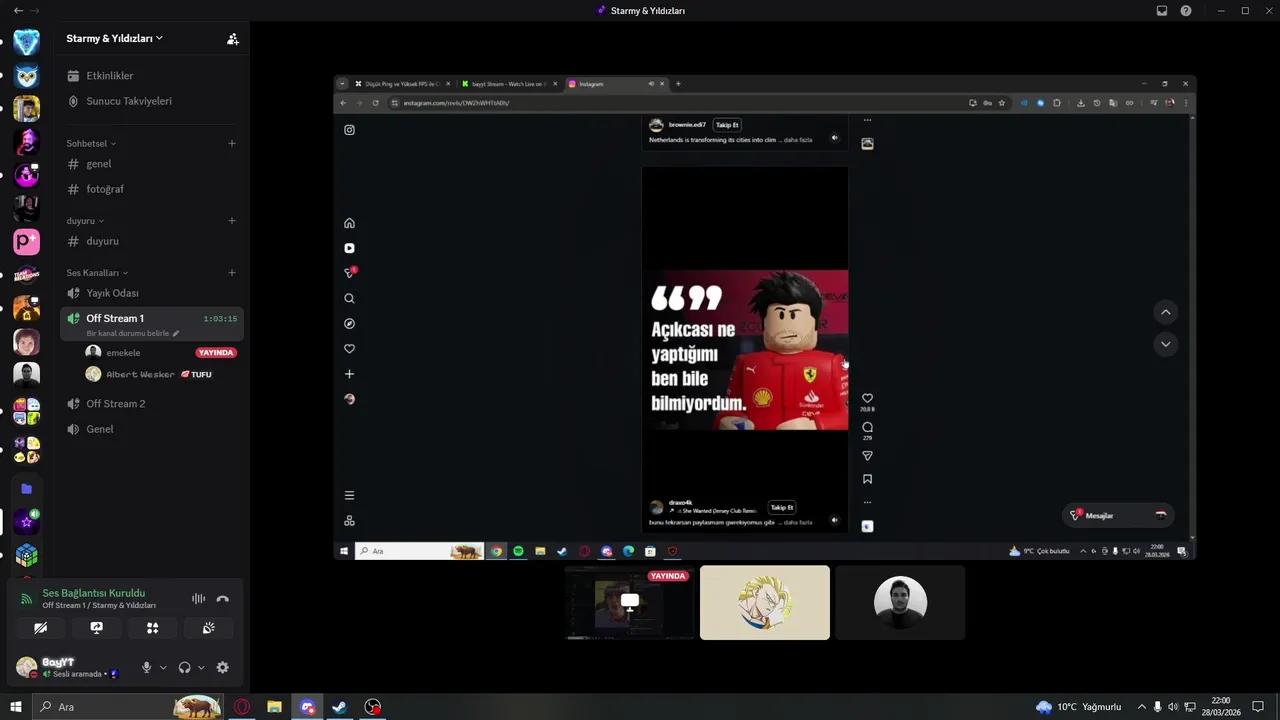Collapse the duyuru category header
The height and width of the screenshot is (720, 1280).
click(x=85, y=221)
